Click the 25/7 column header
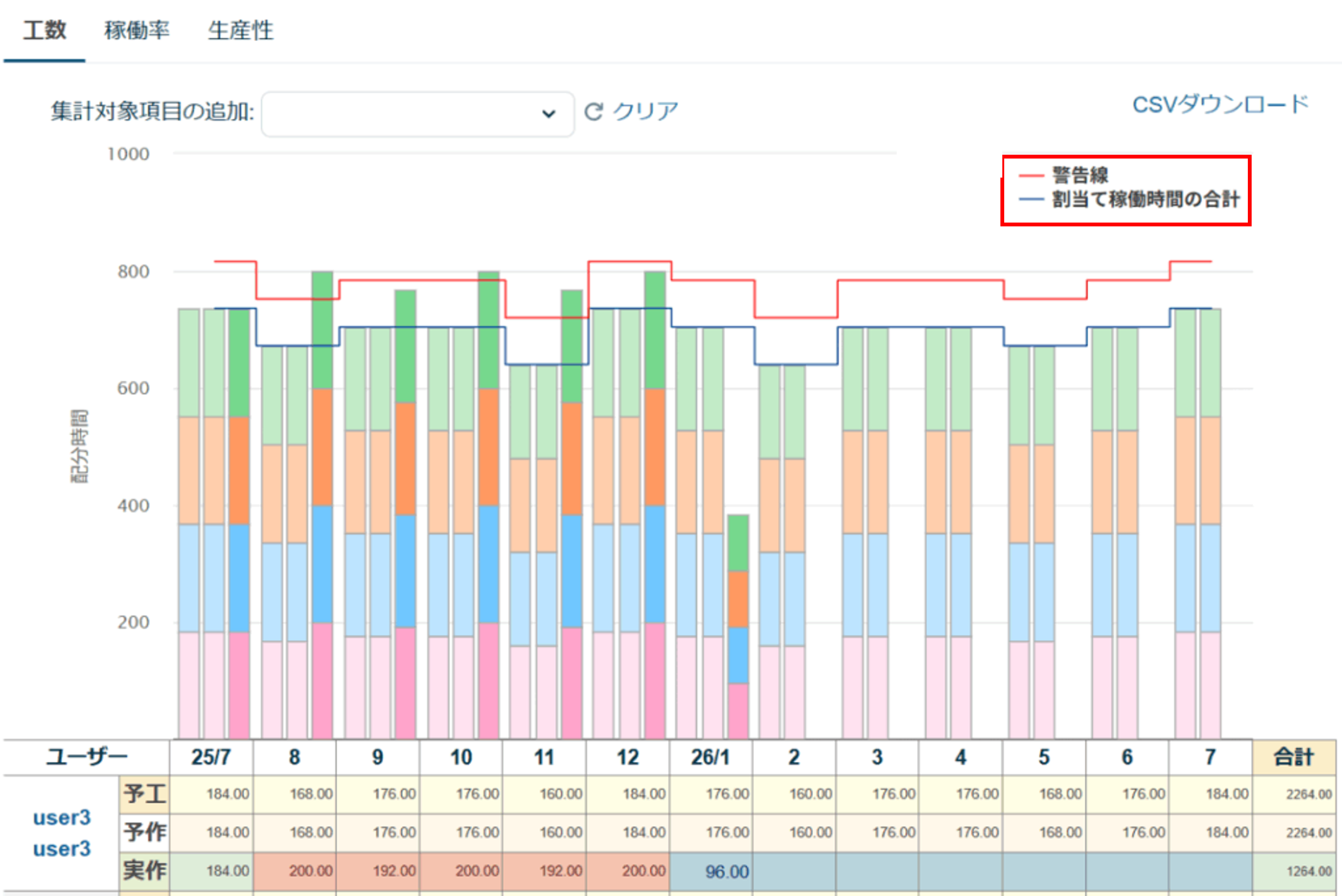1342x896 pixels. (211, 757)
